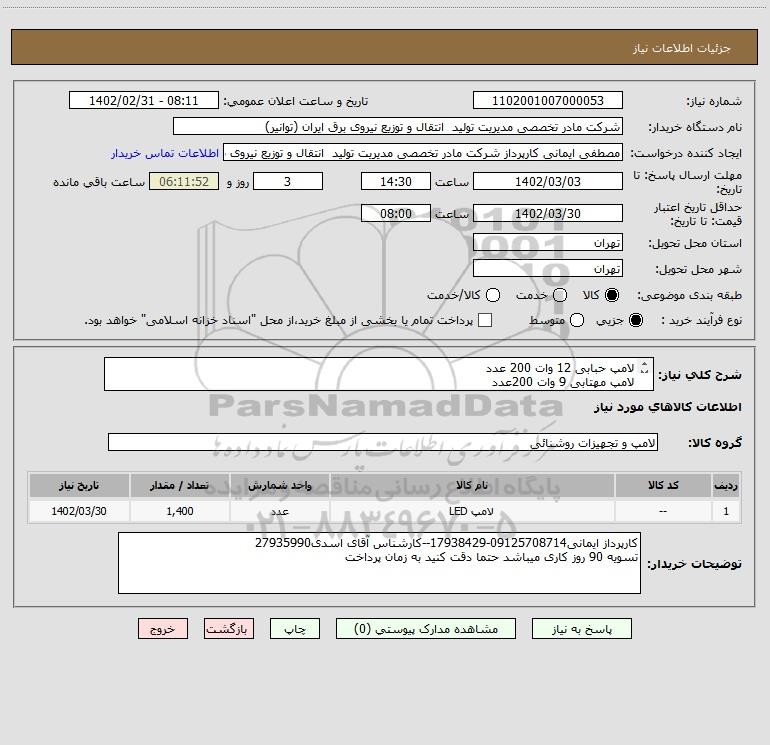Click the نام دستگاه خریدار field
The width and height of the screenshot is (770, 745).
coord(398,127)
